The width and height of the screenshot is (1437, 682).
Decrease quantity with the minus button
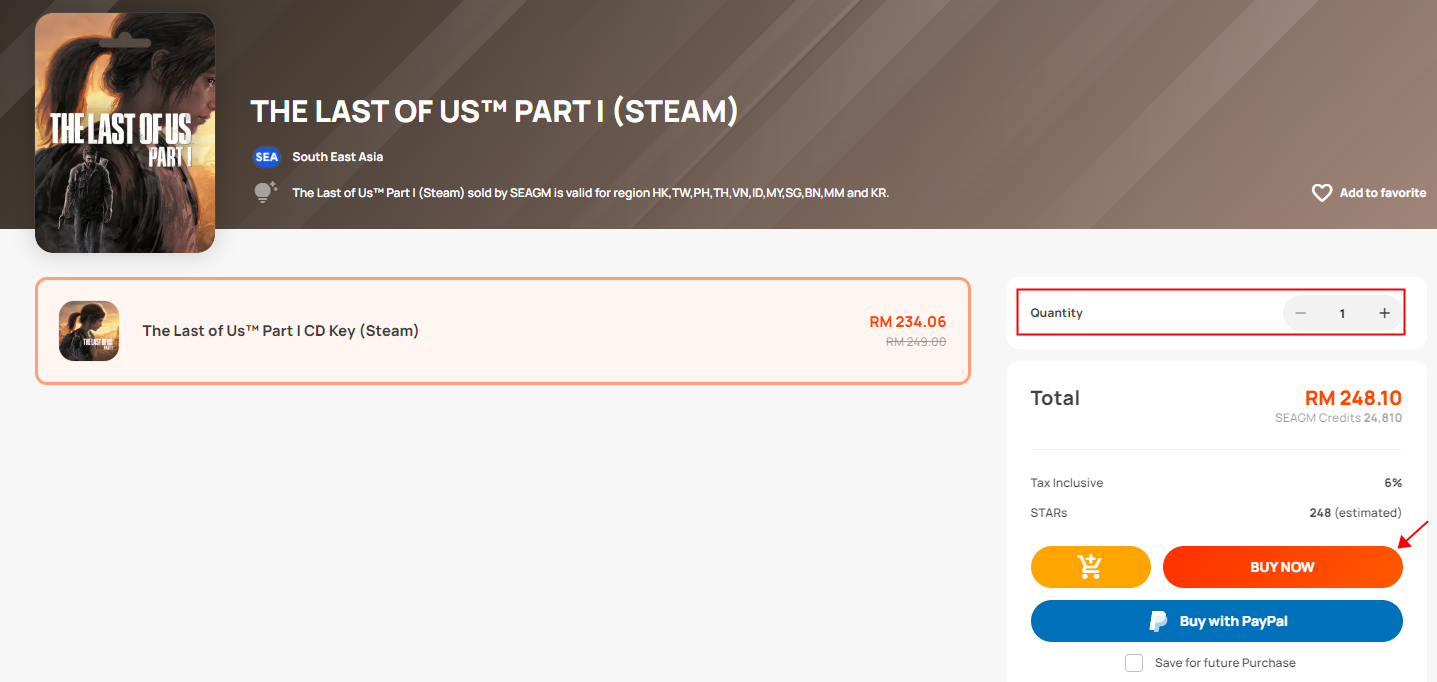coord(1300,313)
